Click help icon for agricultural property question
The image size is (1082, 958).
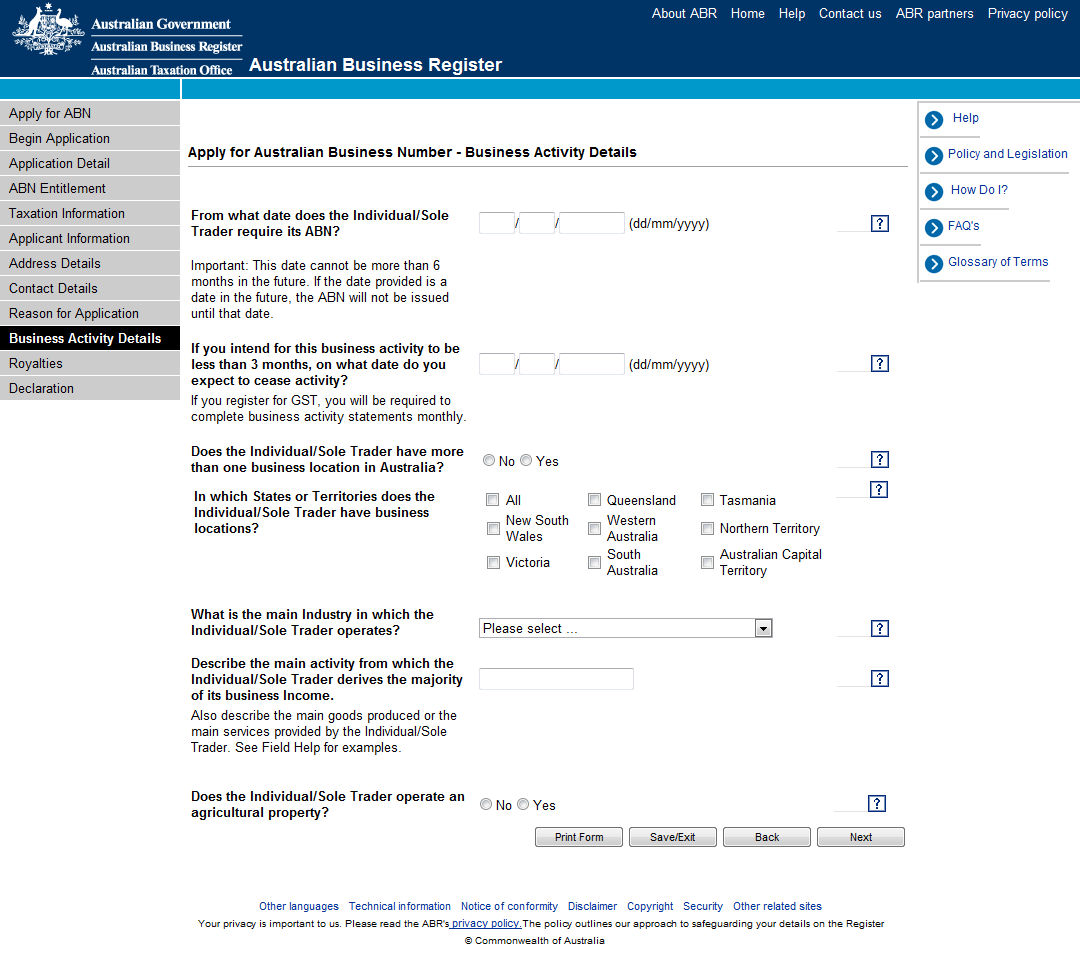tap(877, 804)
